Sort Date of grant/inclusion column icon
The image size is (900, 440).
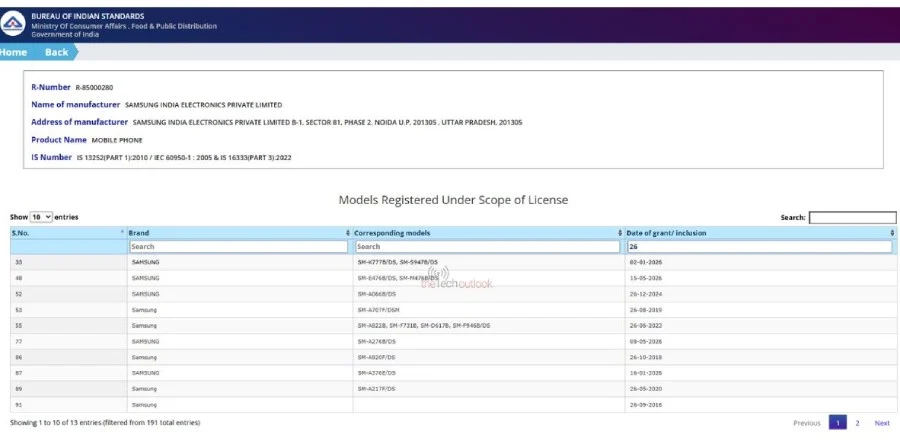pyautogui.click(x=892, y=233)
